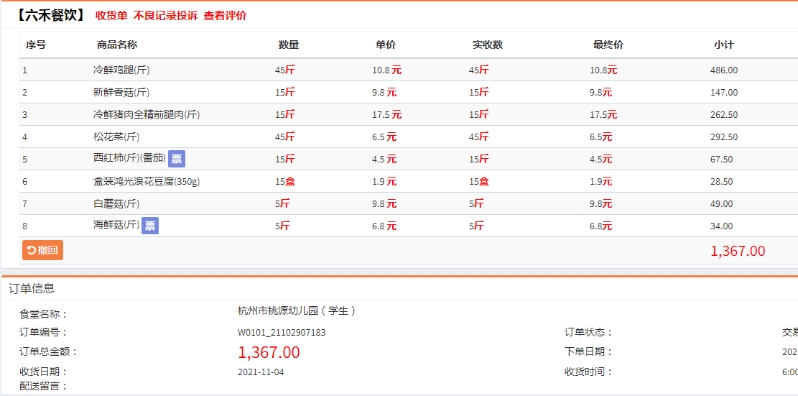Screen dimensions: 798x396
Task: Open the 查看评价 link
Action: [225, 15]
